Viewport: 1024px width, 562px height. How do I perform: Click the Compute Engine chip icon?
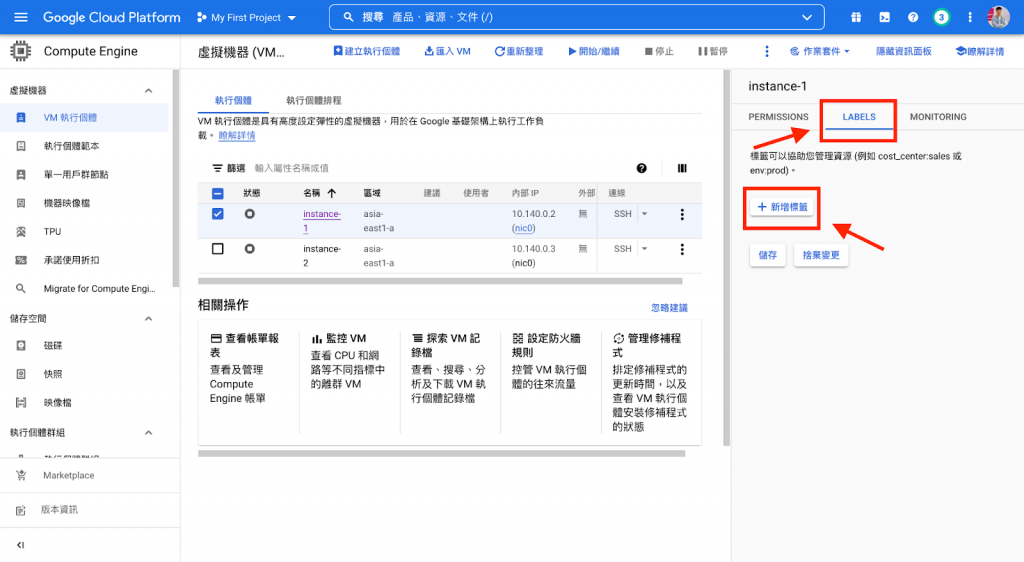(20, 51)
